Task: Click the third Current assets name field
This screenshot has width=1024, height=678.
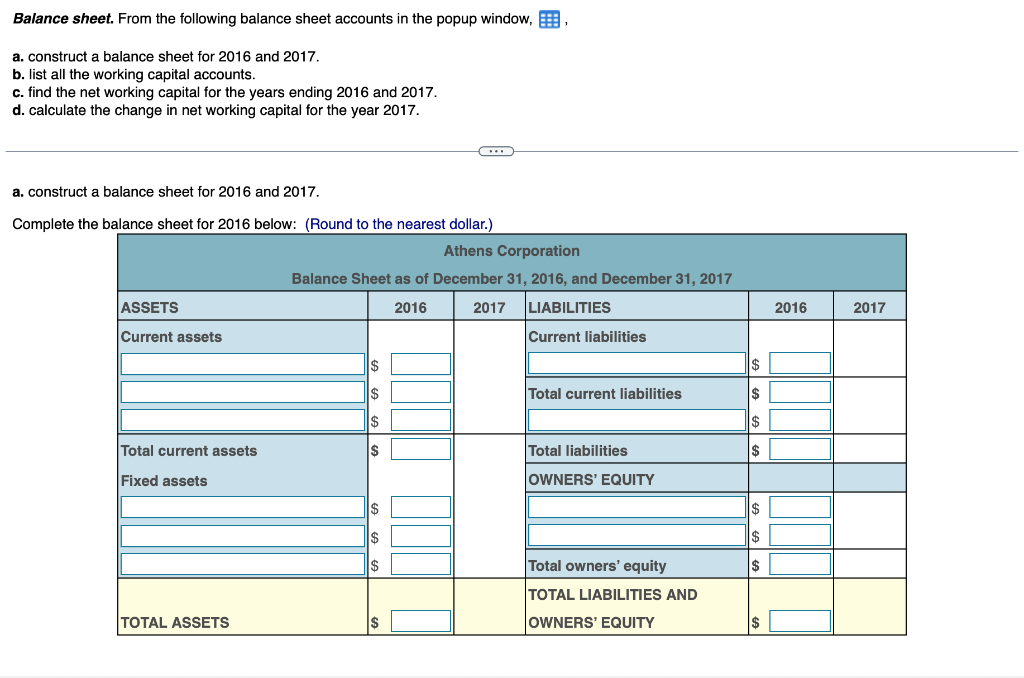Action: click(x=240, y=419)
